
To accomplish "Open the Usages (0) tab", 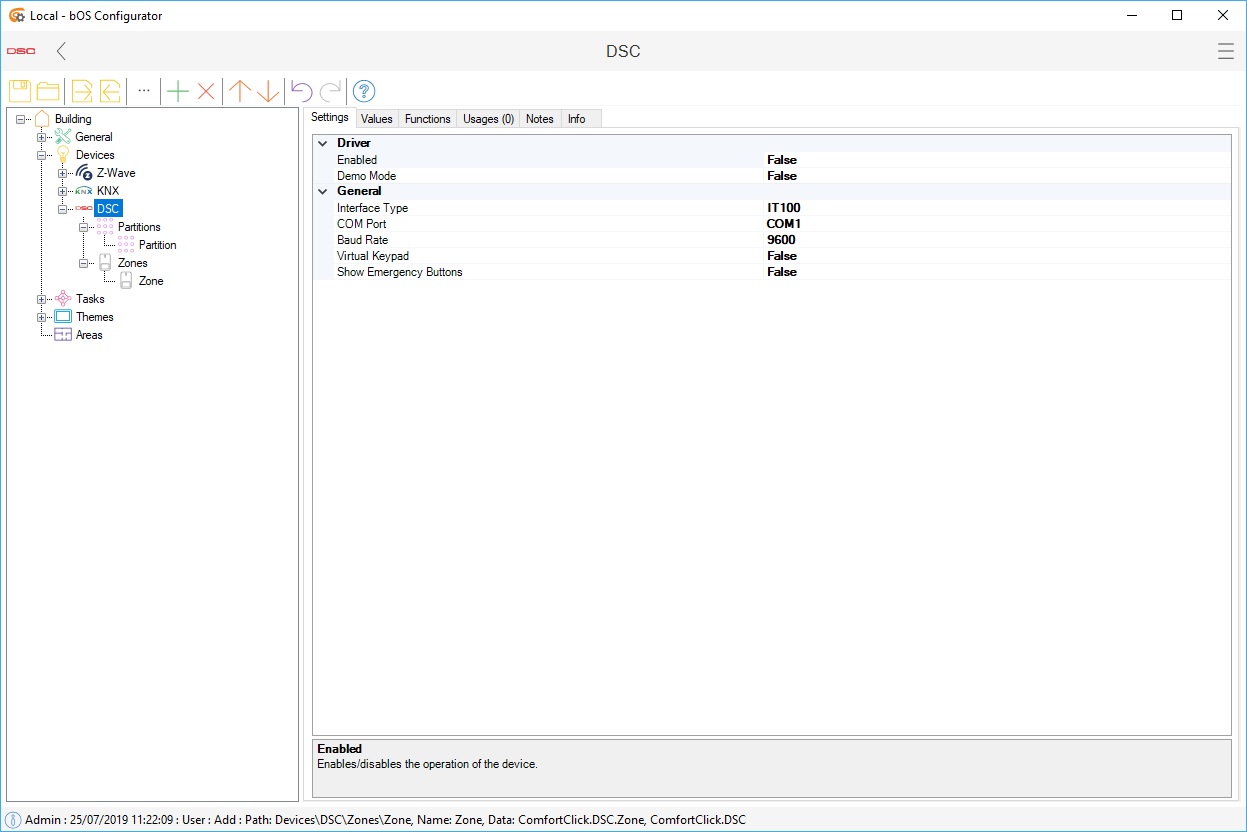I will 489,119.
